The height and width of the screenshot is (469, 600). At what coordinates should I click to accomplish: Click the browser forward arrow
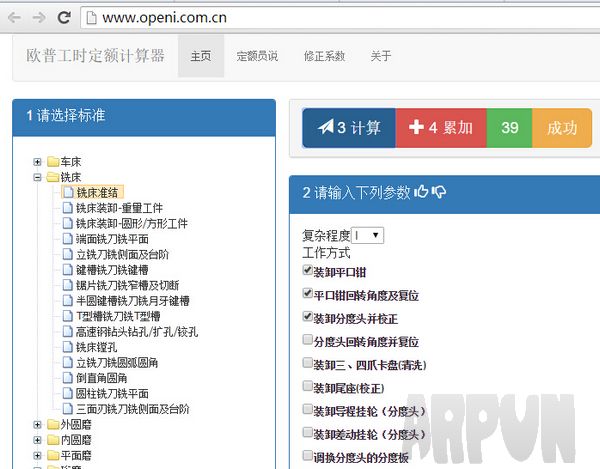pos(39,18)
